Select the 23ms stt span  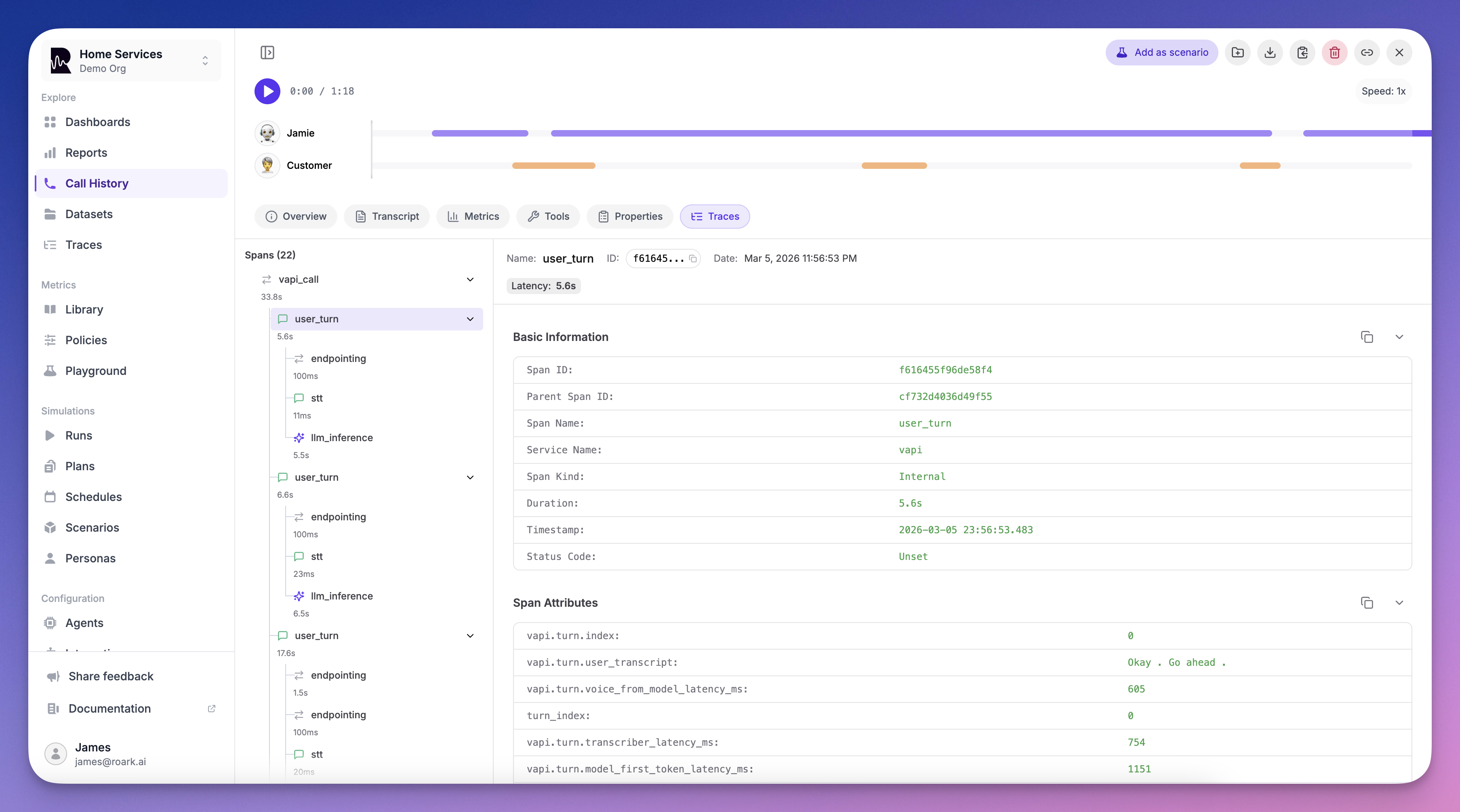pos(384,556)
